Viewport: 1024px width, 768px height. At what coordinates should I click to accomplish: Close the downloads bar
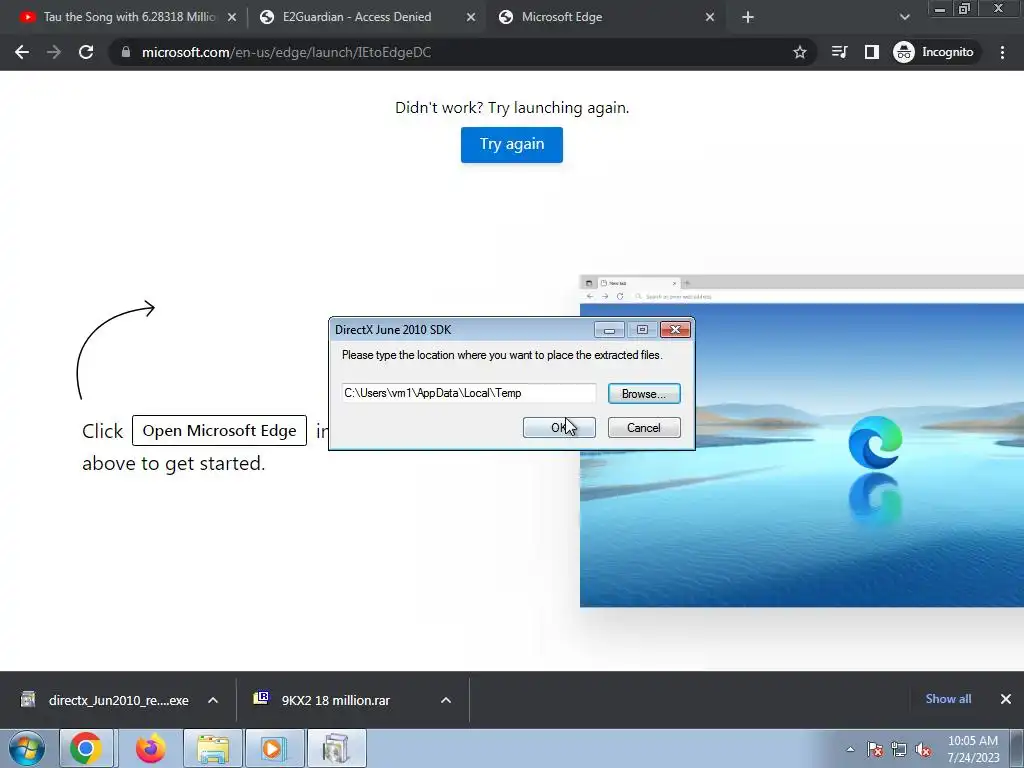coord(1006,699)
